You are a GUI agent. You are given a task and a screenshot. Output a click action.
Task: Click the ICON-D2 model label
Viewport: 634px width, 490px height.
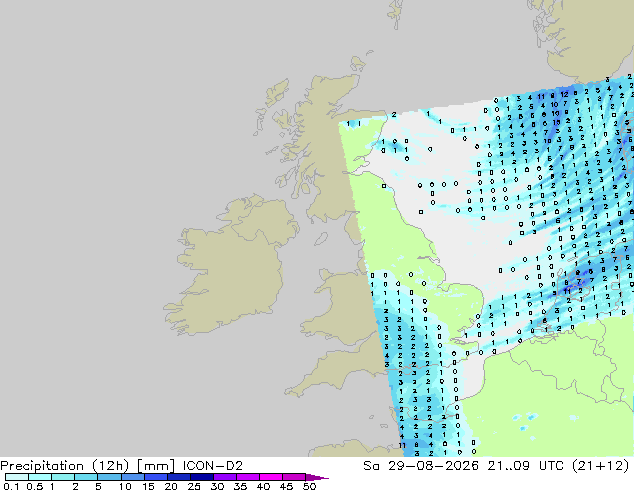point(213,466)
